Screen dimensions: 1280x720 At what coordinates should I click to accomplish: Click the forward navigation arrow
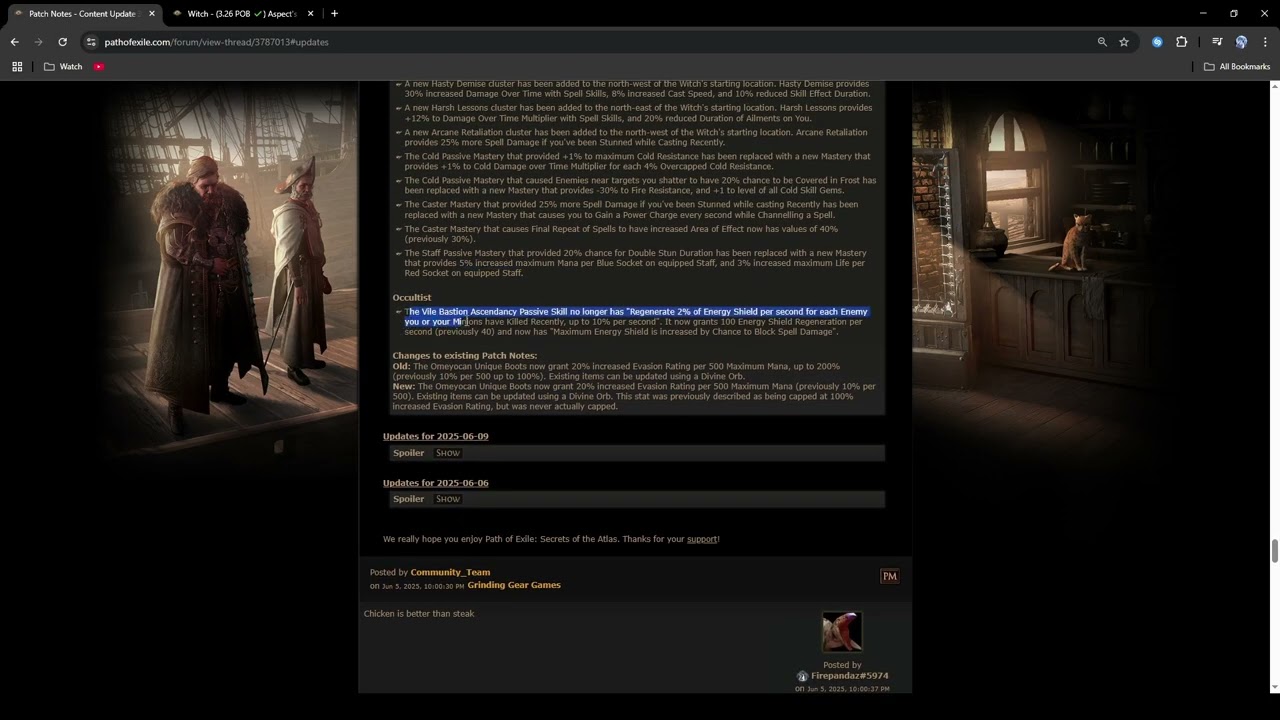click(38, 42)
